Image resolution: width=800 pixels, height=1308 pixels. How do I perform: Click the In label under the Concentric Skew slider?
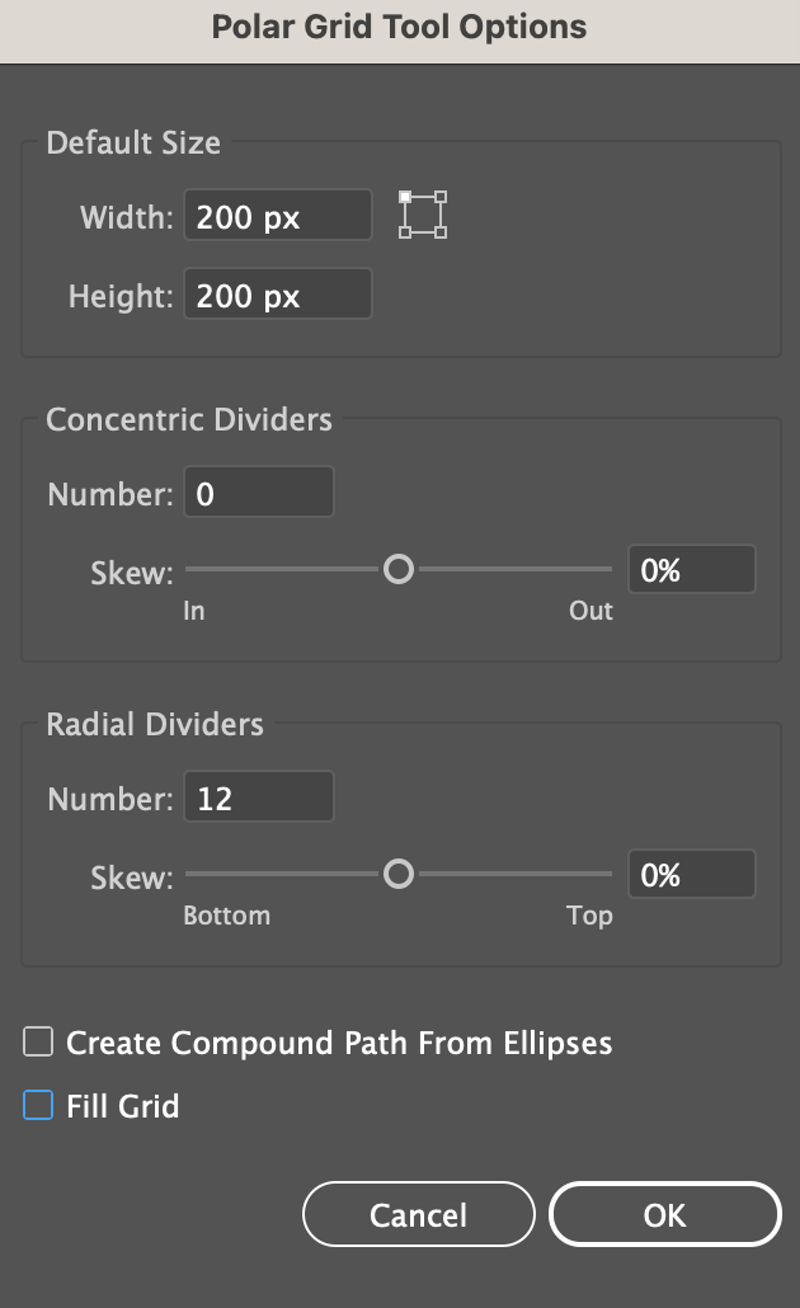coord(193,610)
